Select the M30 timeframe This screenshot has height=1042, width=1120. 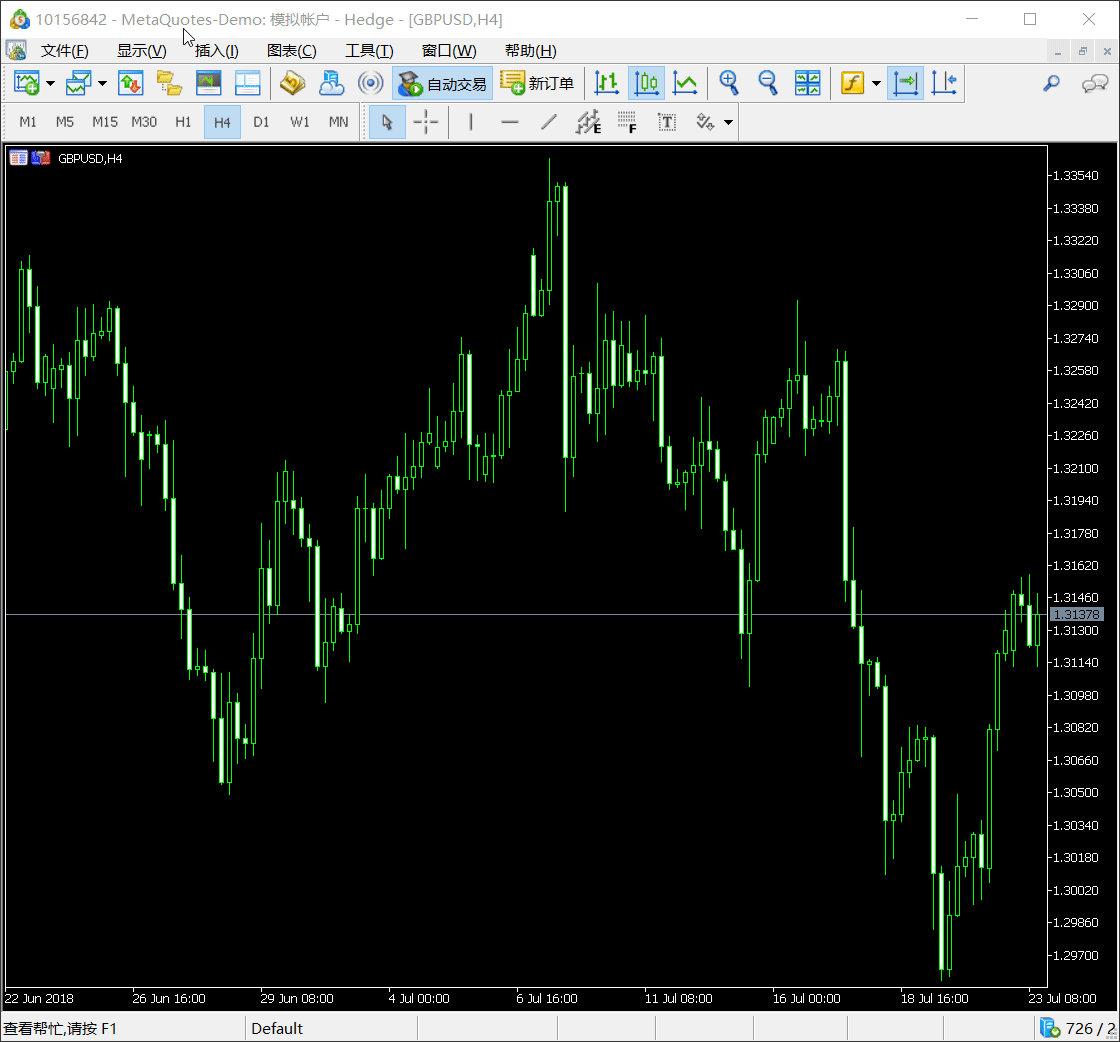click(144, 122)
